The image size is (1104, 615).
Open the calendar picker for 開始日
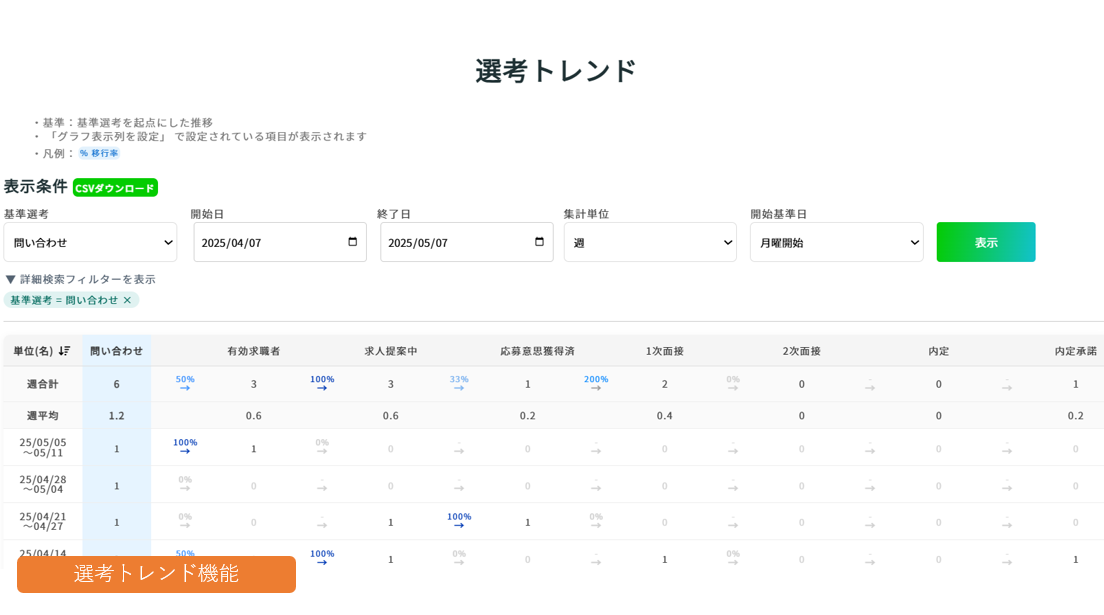(352, 242)
